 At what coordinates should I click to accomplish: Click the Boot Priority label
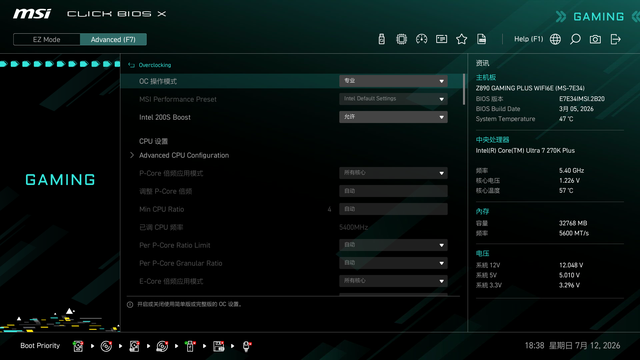40,346
